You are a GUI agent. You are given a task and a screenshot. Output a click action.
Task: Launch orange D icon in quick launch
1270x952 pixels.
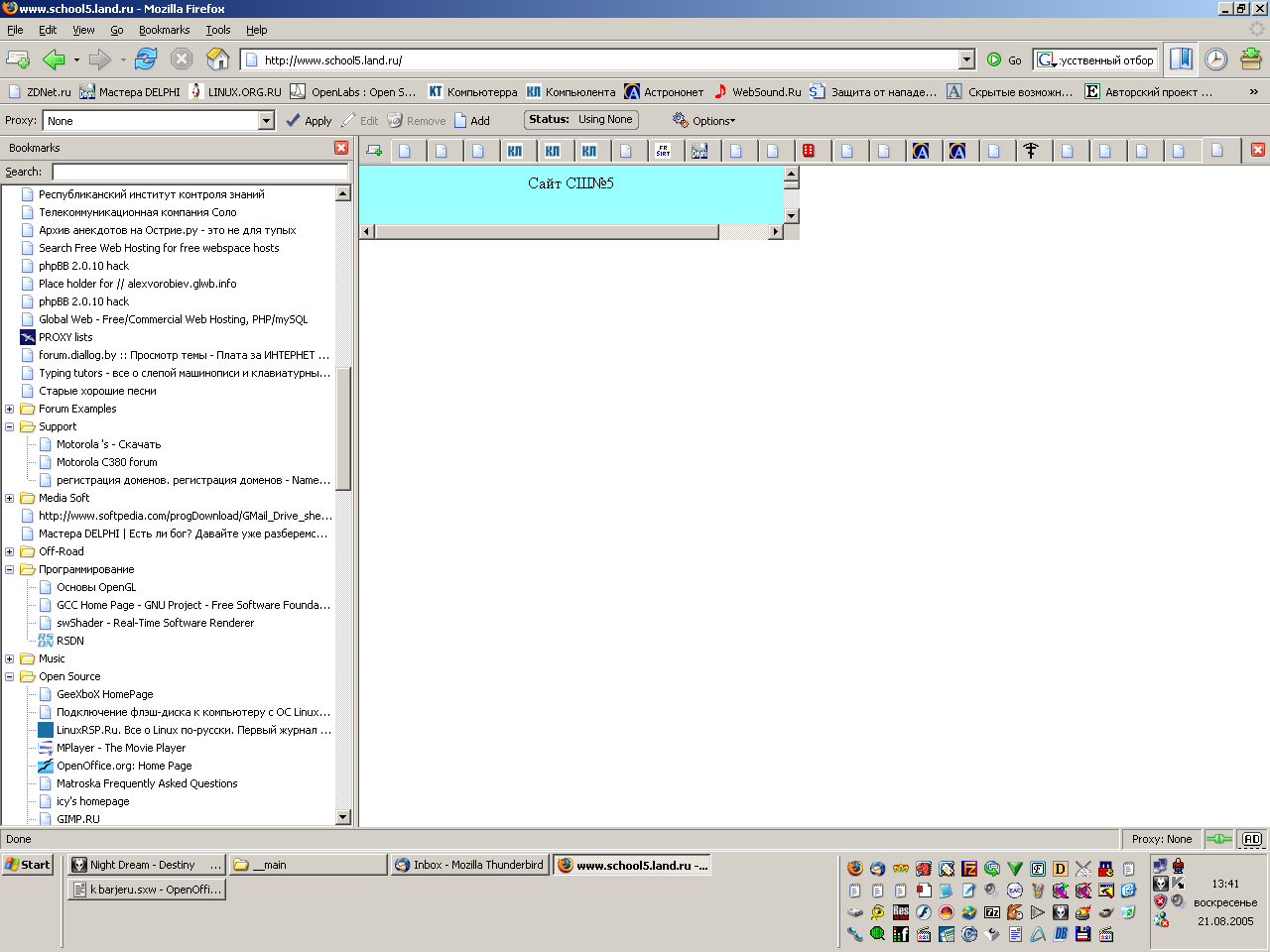click(1061, 869)
